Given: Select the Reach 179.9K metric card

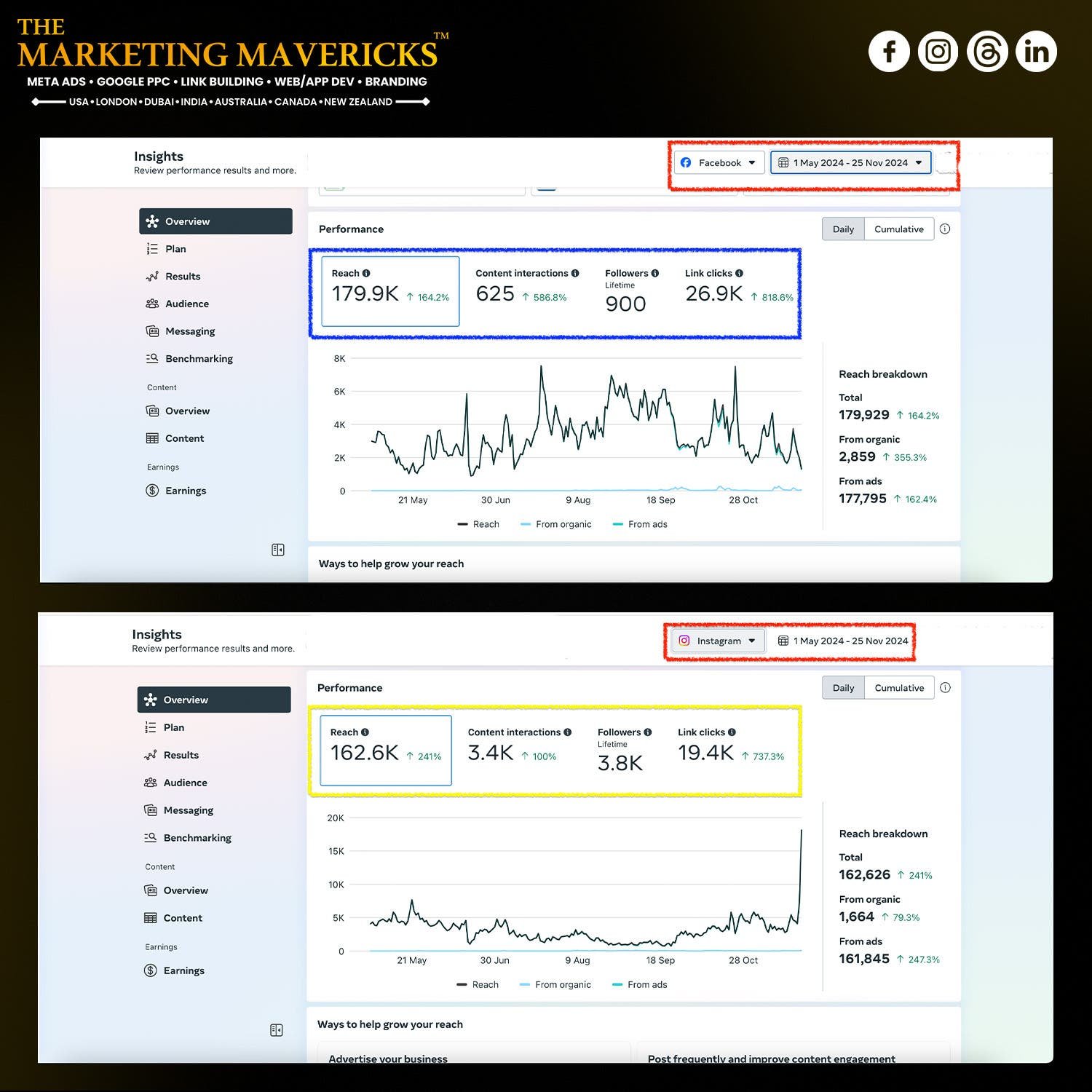Looking at the screenshot, I should click(x=390, y=291).
